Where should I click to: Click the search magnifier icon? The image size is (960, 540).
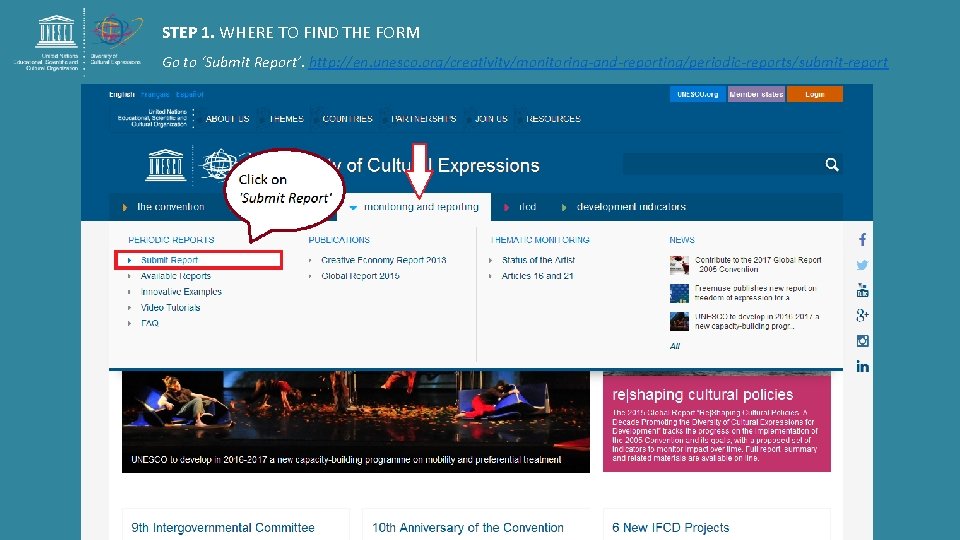(831, 164)
